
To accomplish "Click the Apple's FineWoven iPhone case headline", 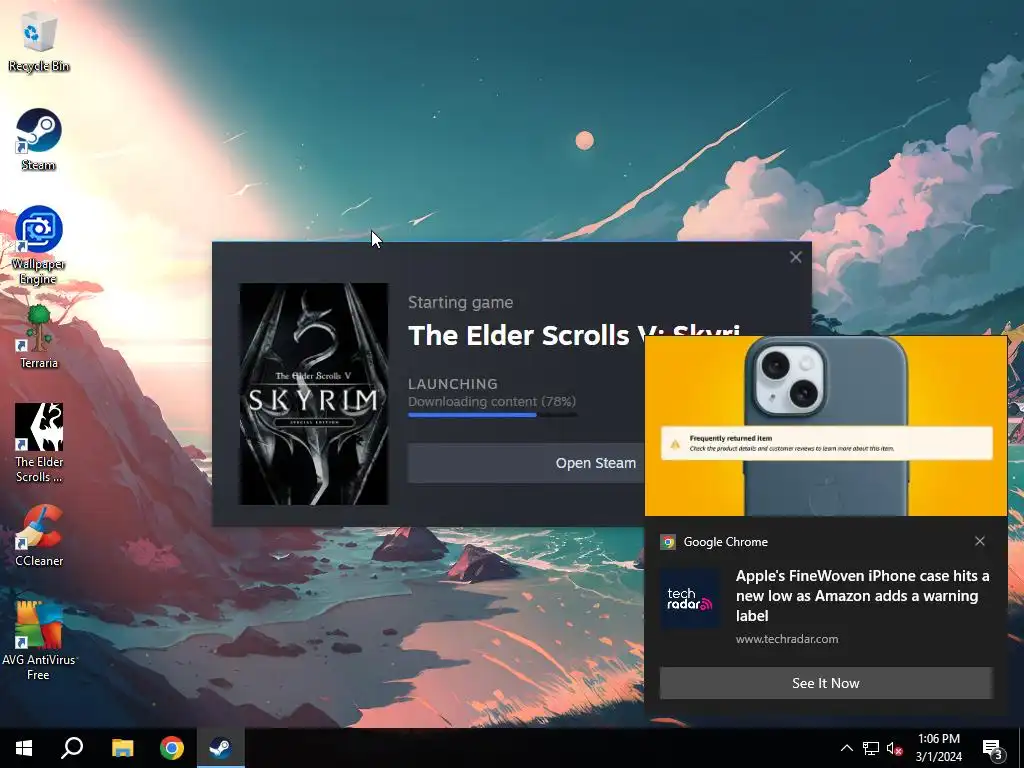I will 863,596.
